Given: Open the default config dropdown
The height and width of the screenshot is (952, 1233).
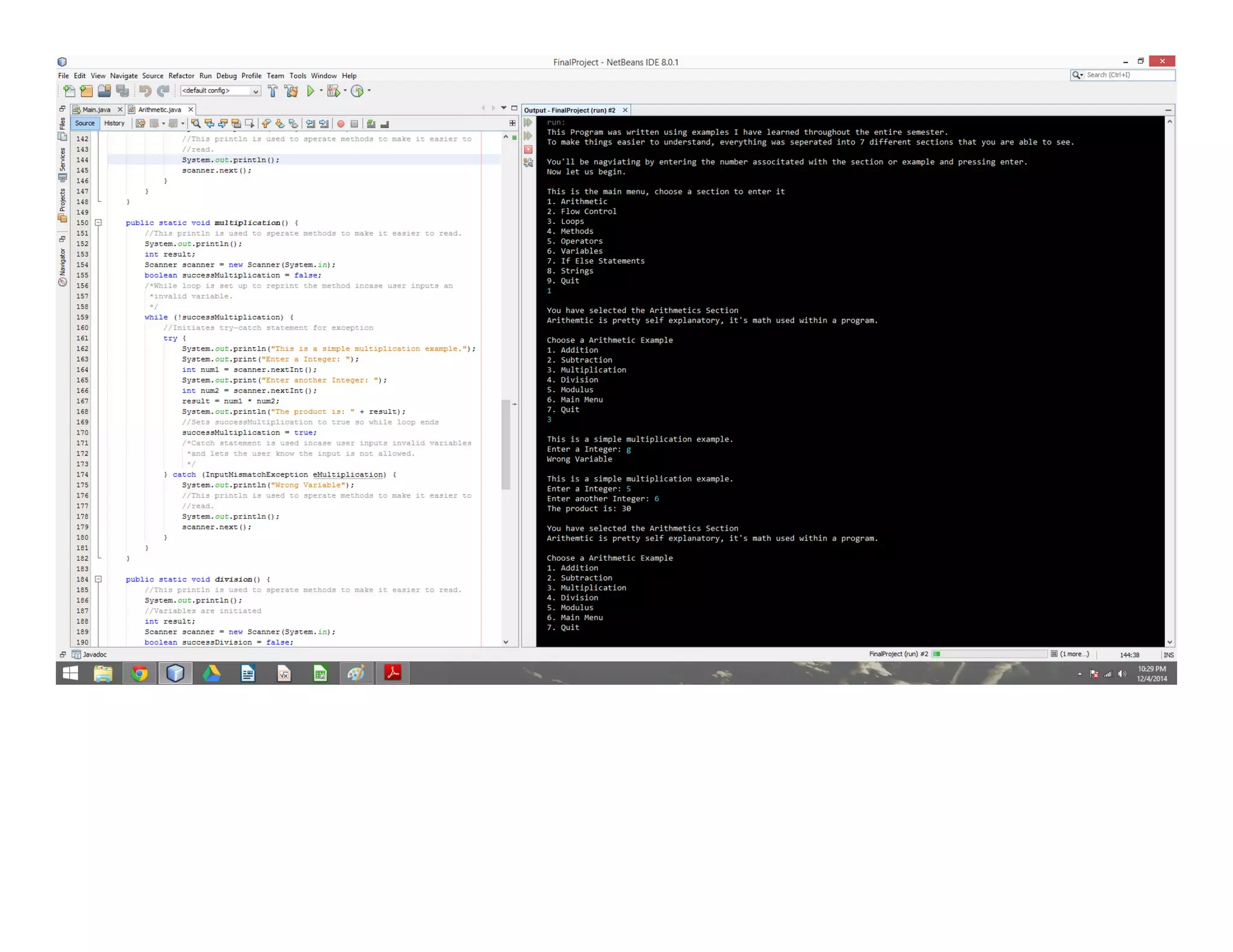Looking at the screenshot, I should pos(220,91).
